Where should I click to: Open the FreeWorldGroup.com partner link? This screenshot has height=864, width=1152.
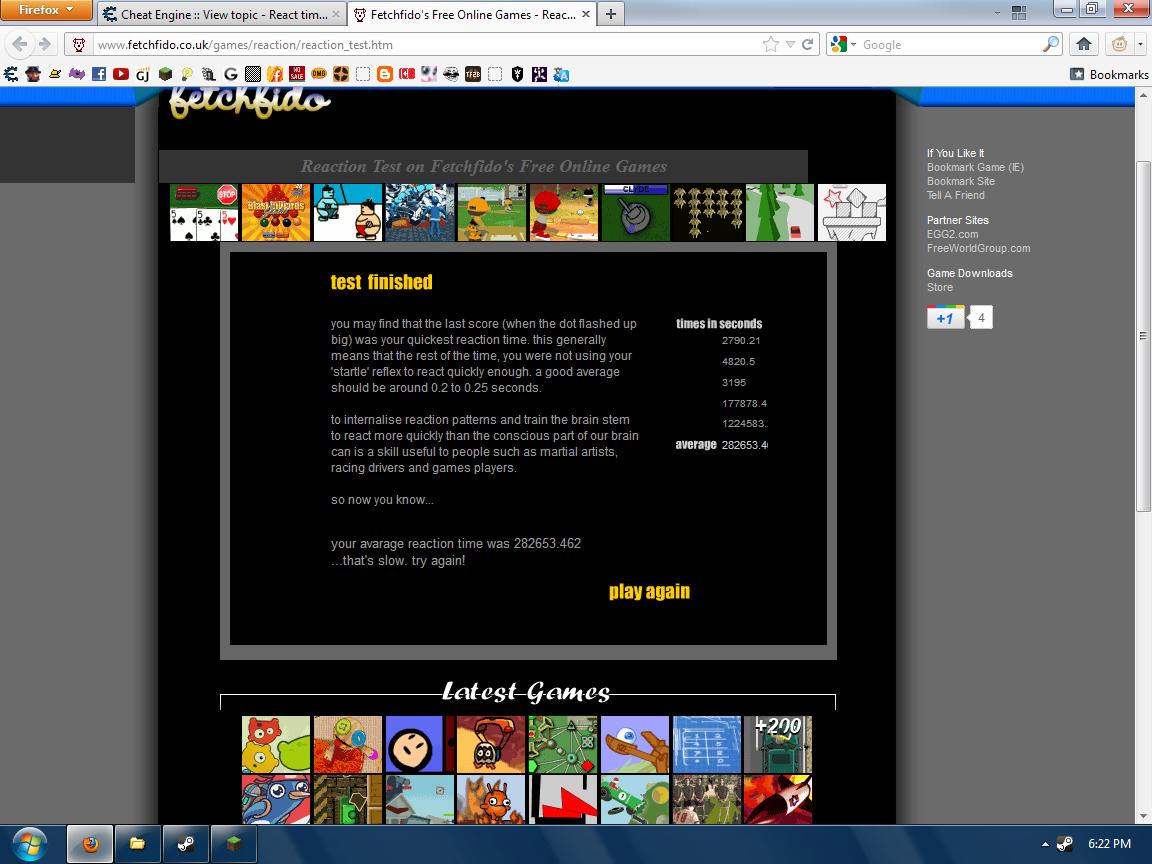978,248
